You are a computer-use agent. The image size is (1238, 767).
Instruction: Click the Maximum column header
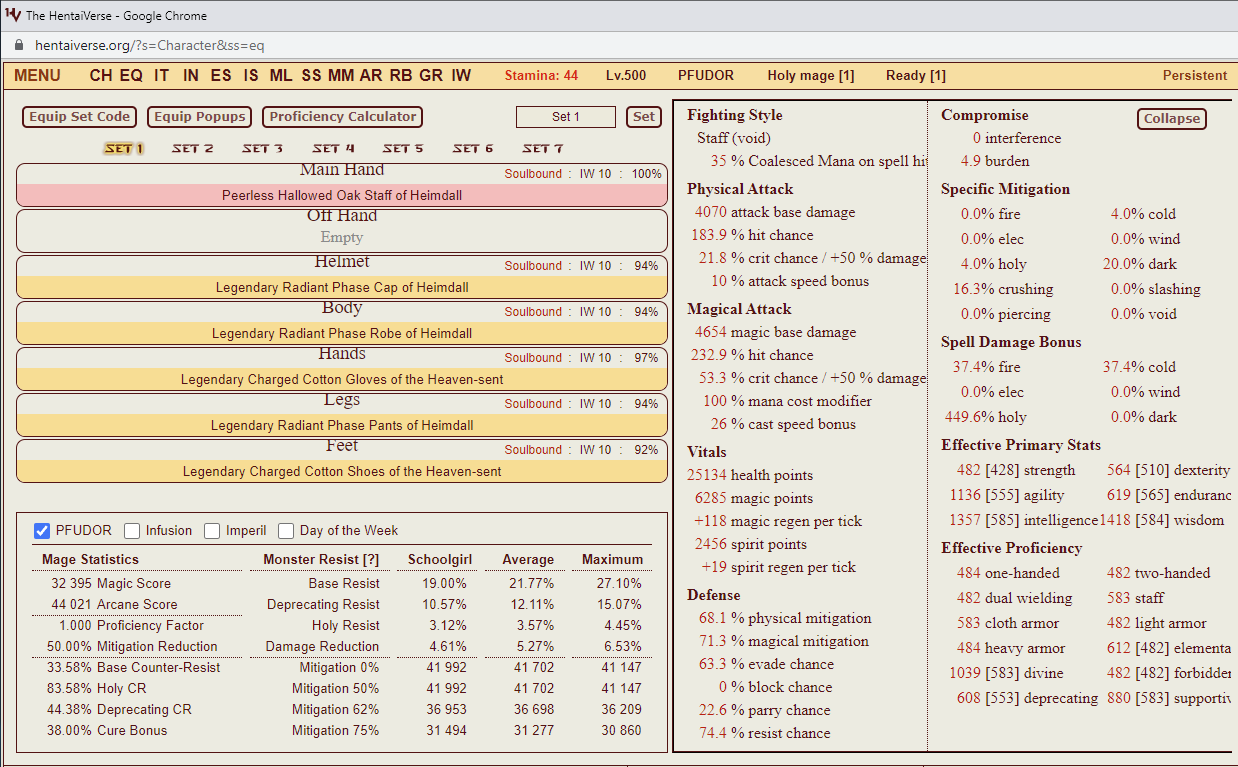[612, 560]
